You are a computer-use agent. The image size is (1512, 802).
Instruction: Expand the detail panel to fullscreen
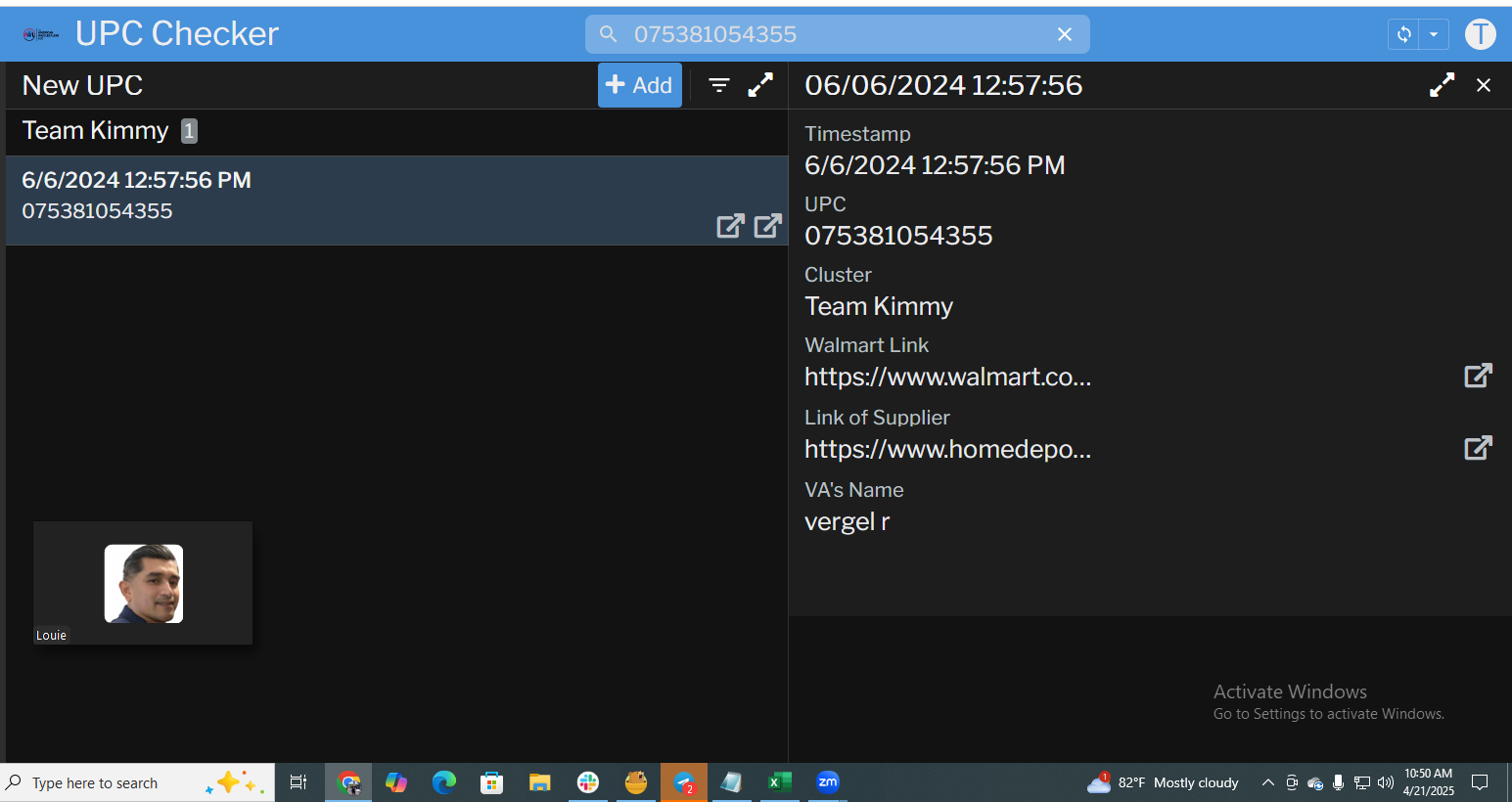(x=1442, y=85)
